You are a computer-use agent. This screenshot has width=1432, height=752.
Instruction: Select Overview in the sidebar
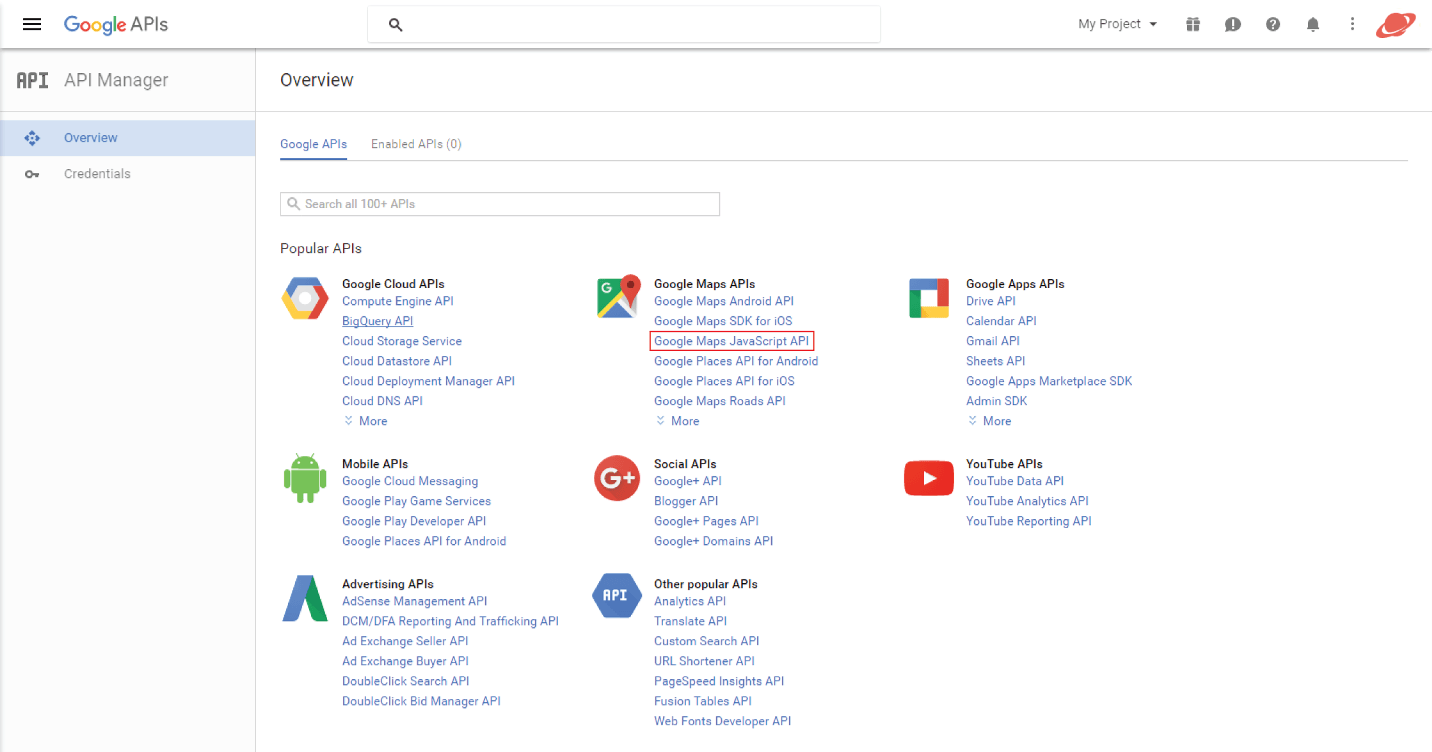[x=128, y=138]
